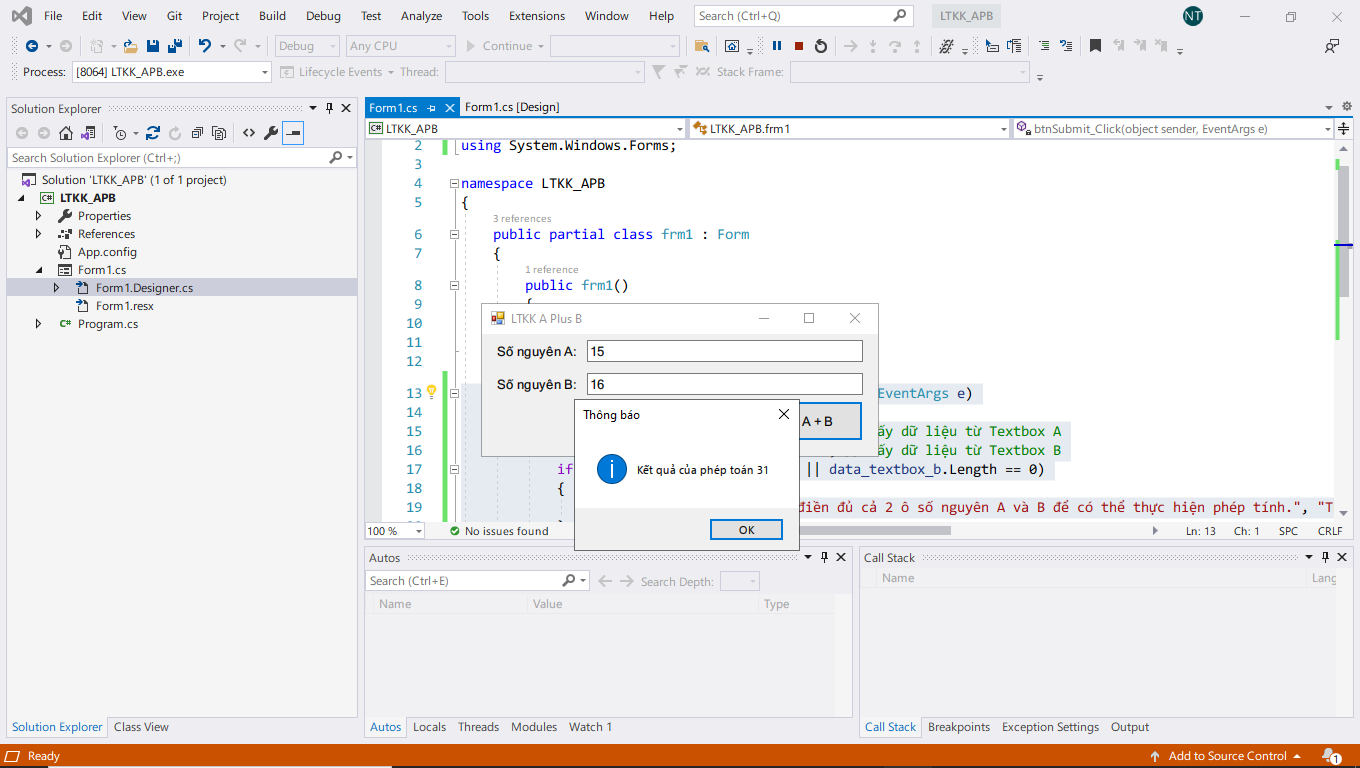The width and height of the screenshot is (1360, 768).
Task: Click Add to Source Control
Action: coord(1227,756)
